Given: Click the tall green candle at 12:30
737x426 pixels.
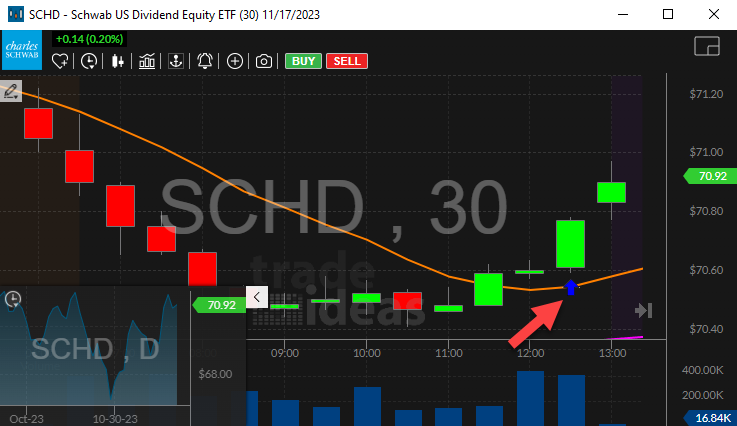Looking at the screenshot, I should 571,244.
